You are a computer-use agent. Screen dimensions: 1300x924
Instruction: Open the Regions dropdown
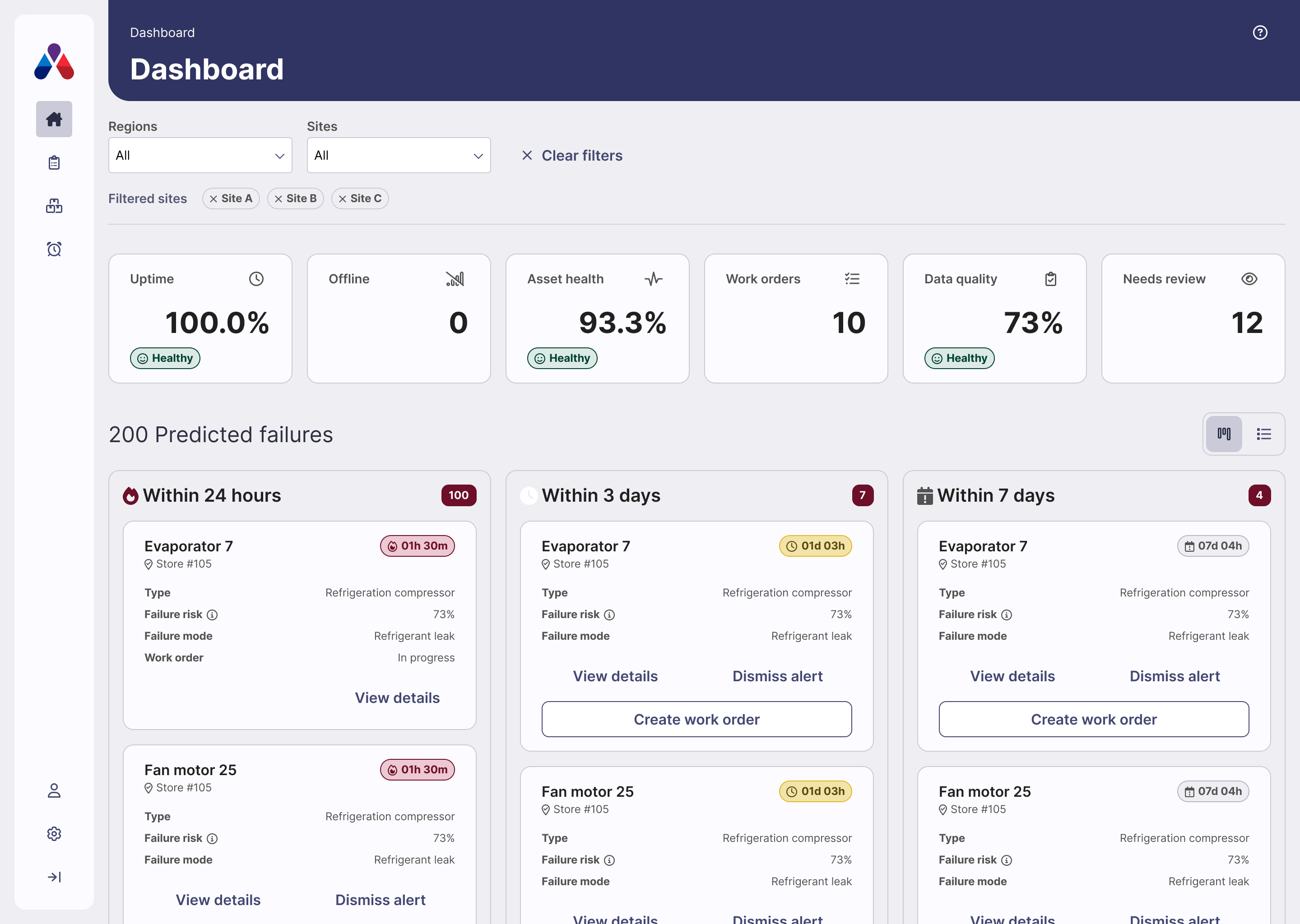click(x=200, y=155)
